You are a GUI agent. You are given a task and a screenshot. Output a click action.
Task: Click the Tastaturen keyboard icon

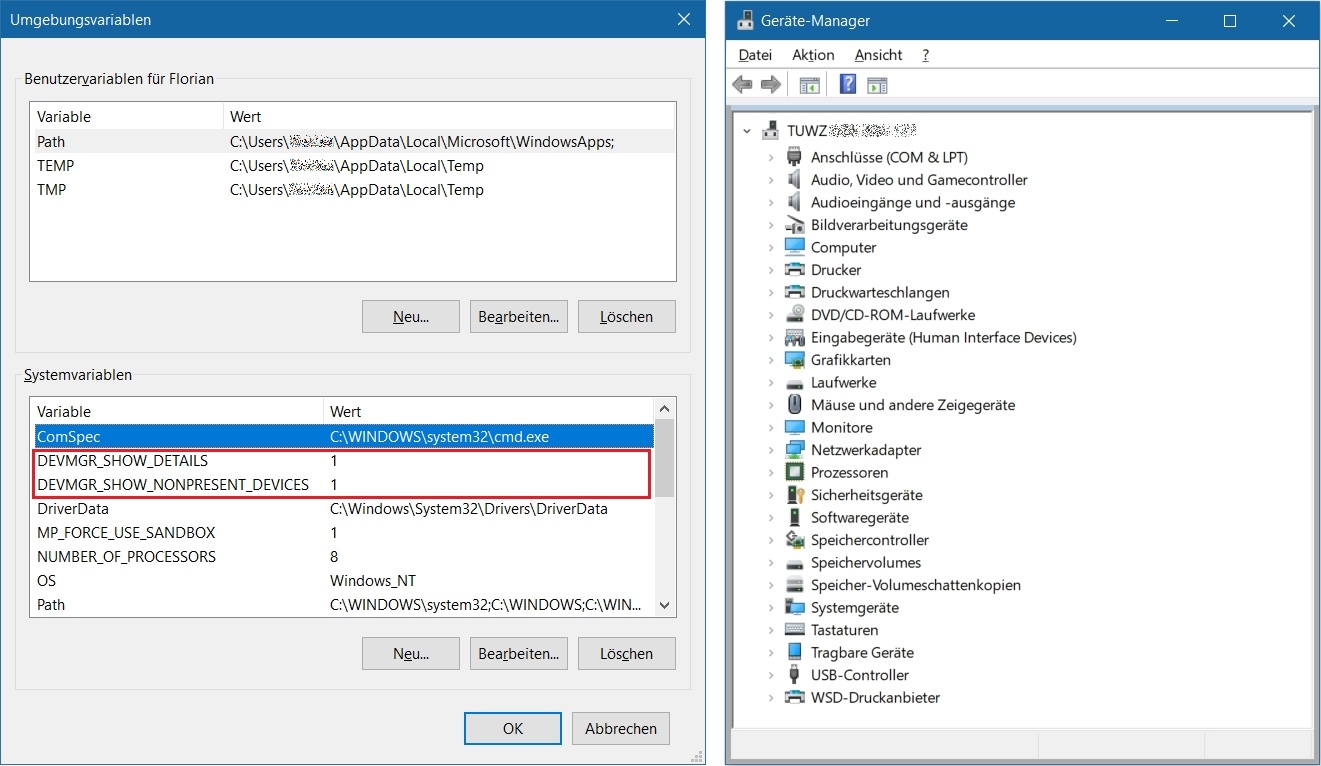coord(795,630)
